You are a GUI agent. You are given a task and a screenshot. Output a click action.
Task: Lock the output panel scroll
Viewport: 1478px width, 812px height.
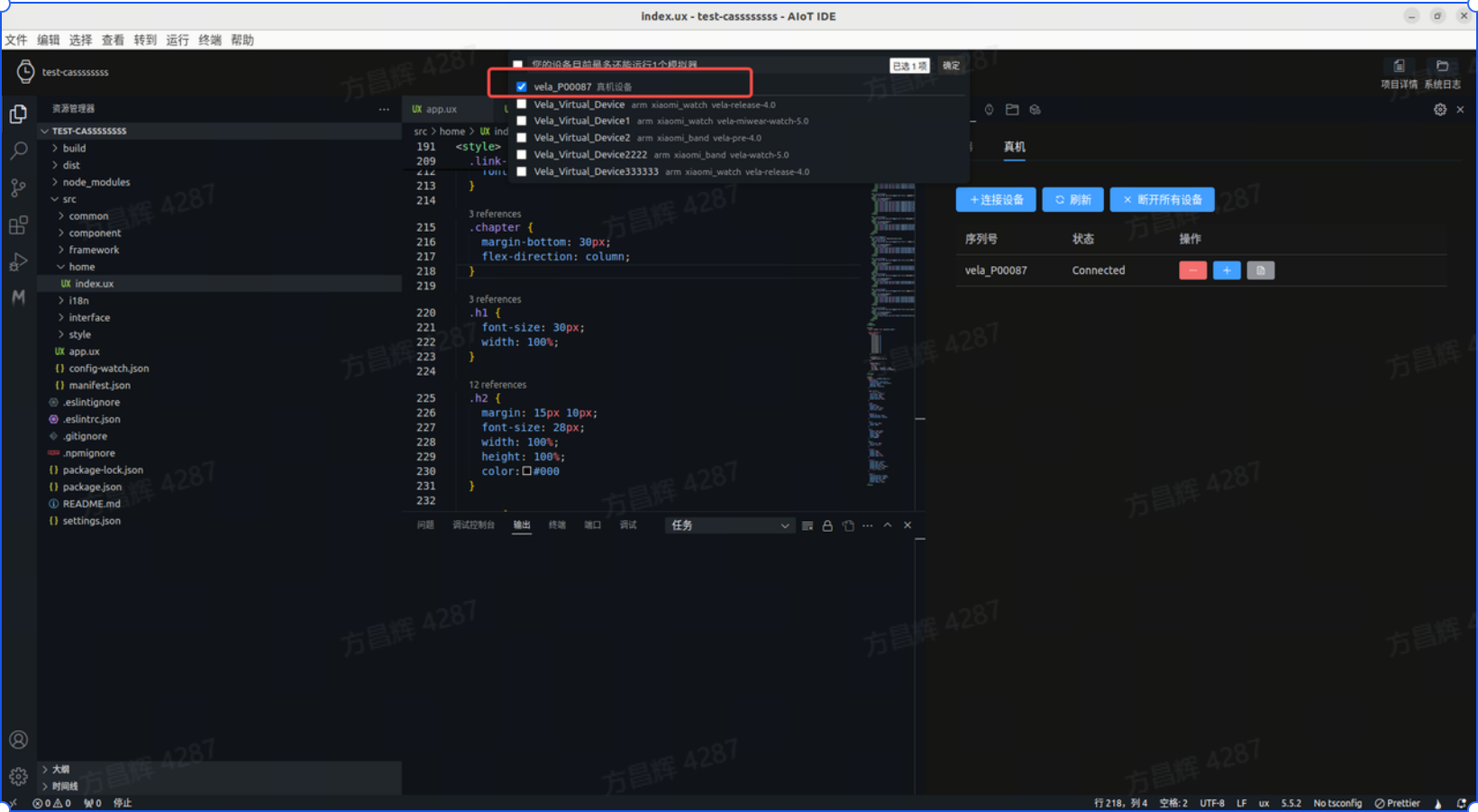point(827,525)
